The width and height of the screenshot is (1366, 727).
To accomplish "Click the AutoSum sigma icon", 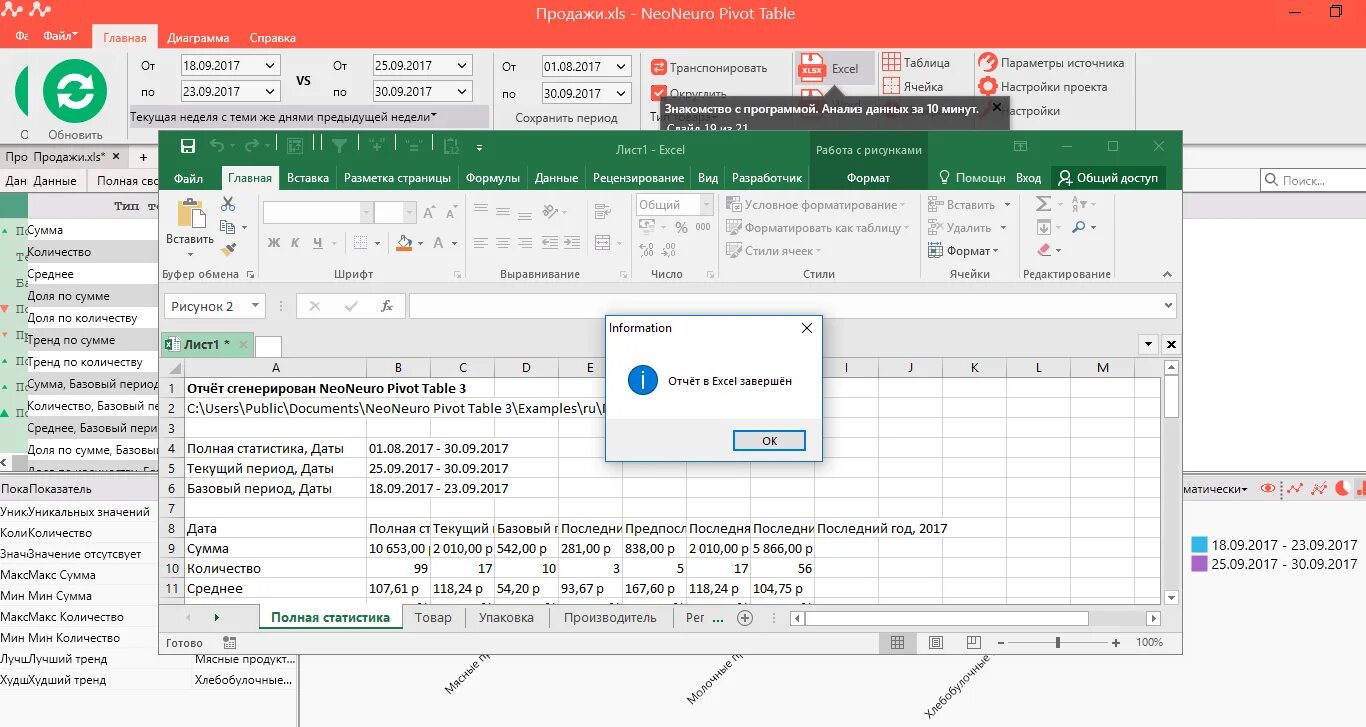I will [1043, 204].
